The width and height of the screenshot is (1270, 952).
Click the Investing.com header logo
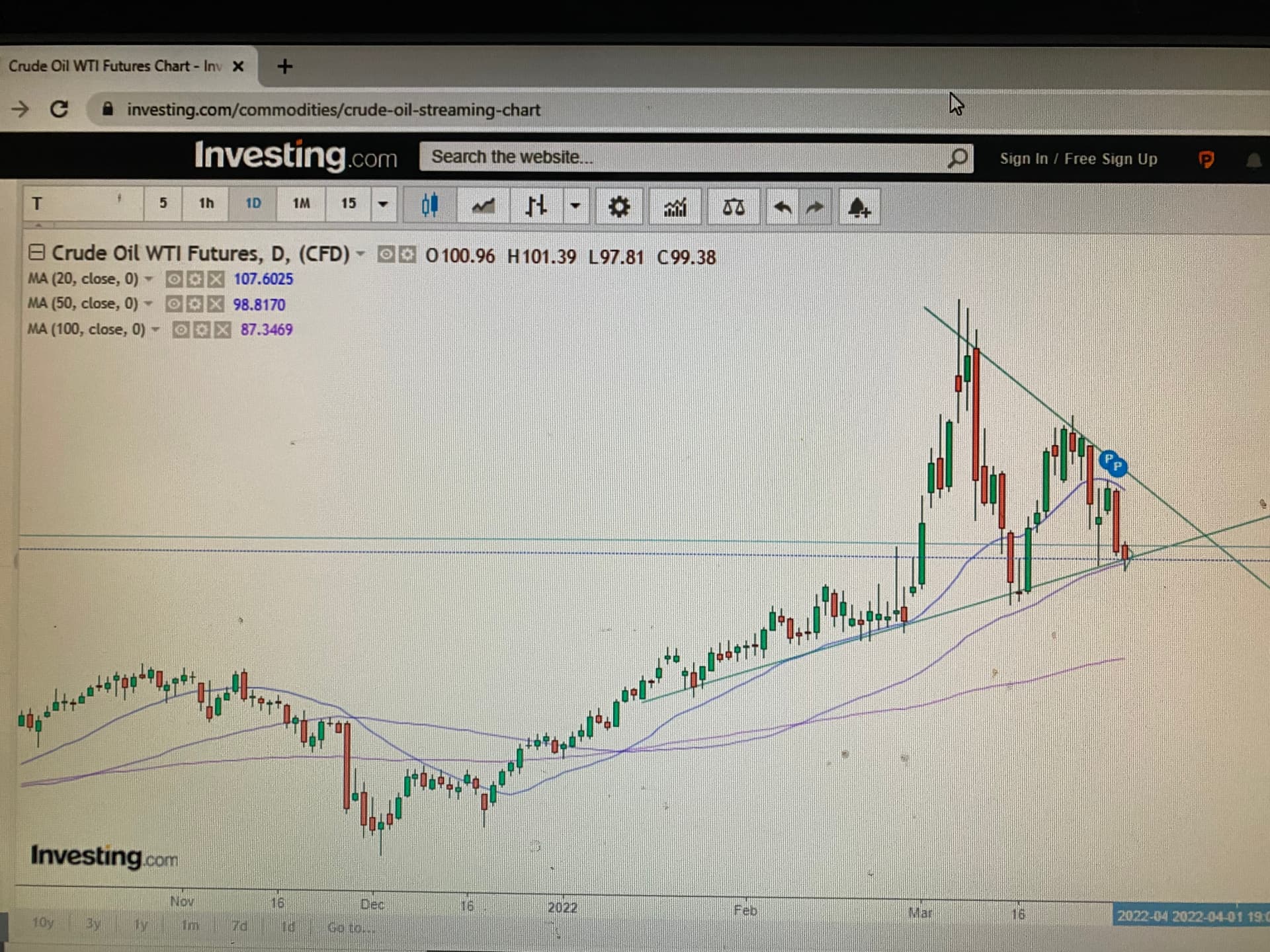[x=296, y=156]
